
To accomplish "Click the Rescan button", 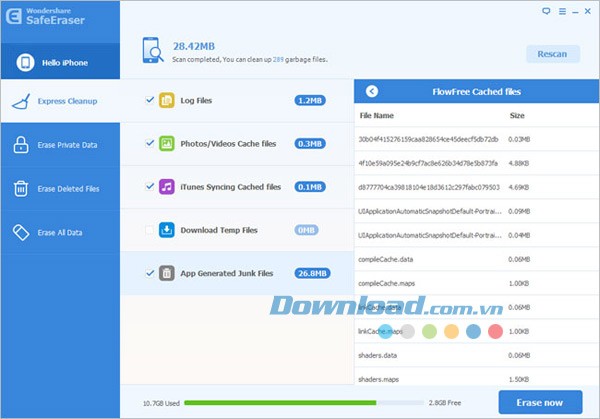I will (x=553, y=54).
